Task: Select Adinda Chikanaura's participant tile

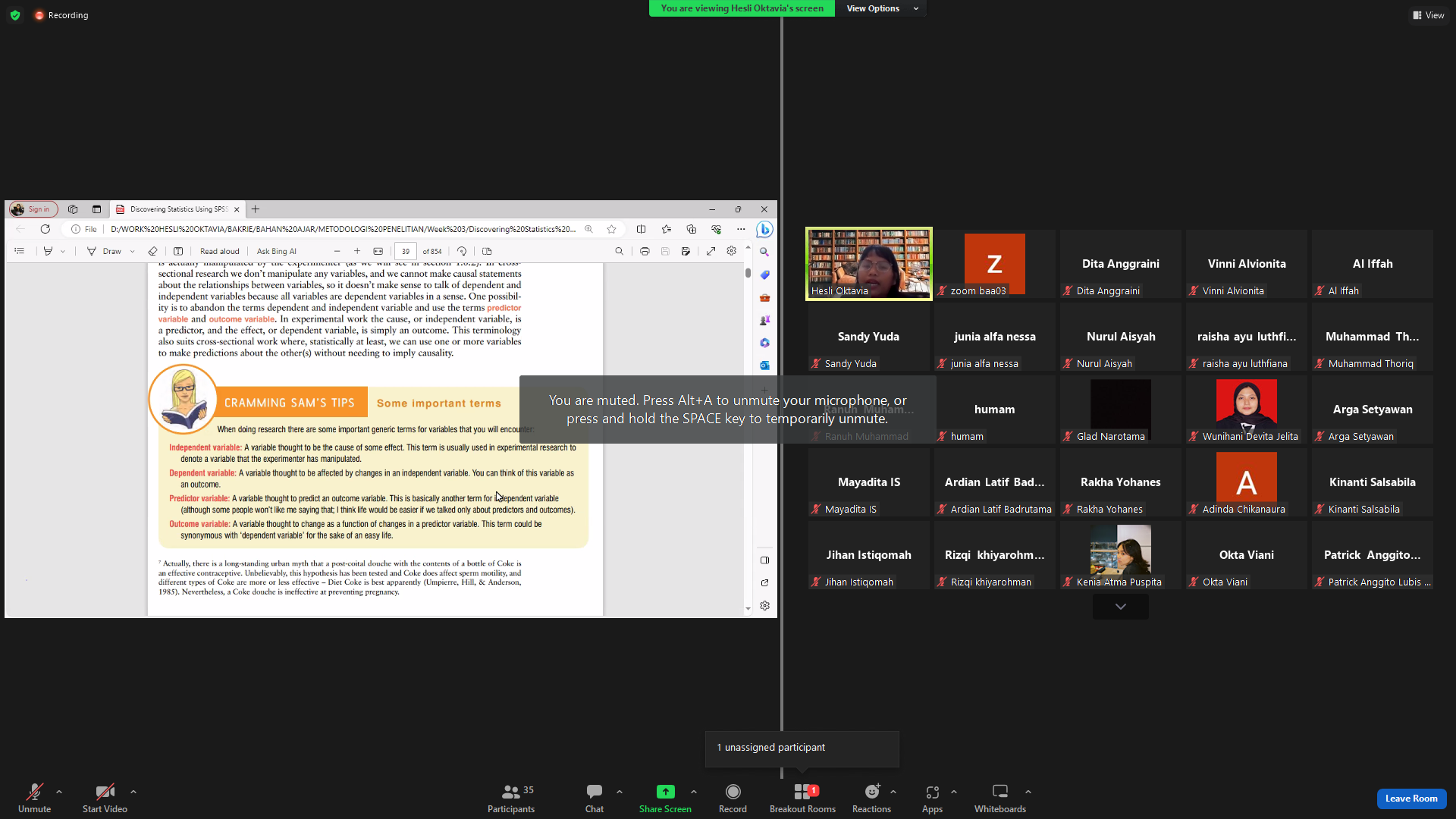Action: (x=1247, y=482)
